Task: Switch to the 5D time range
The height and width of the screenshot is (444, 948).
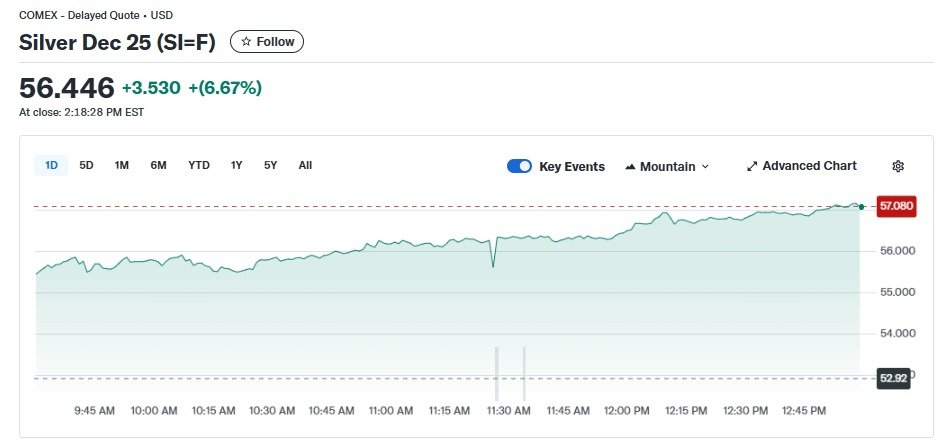Action: [x=86, y=165]
